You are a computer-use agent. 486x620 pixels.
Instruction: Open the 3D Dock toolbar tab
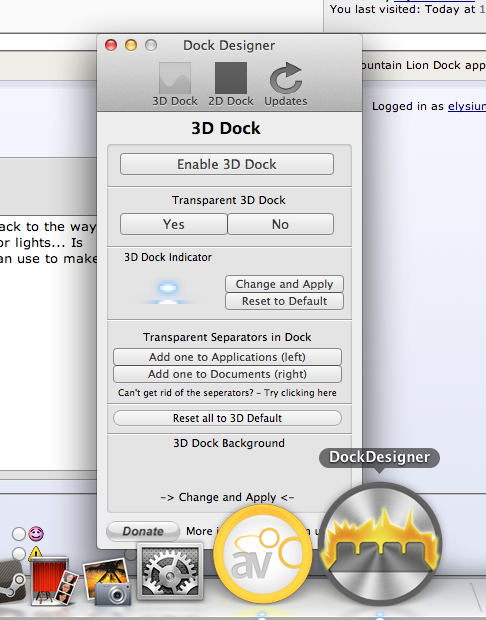point(175,84)
